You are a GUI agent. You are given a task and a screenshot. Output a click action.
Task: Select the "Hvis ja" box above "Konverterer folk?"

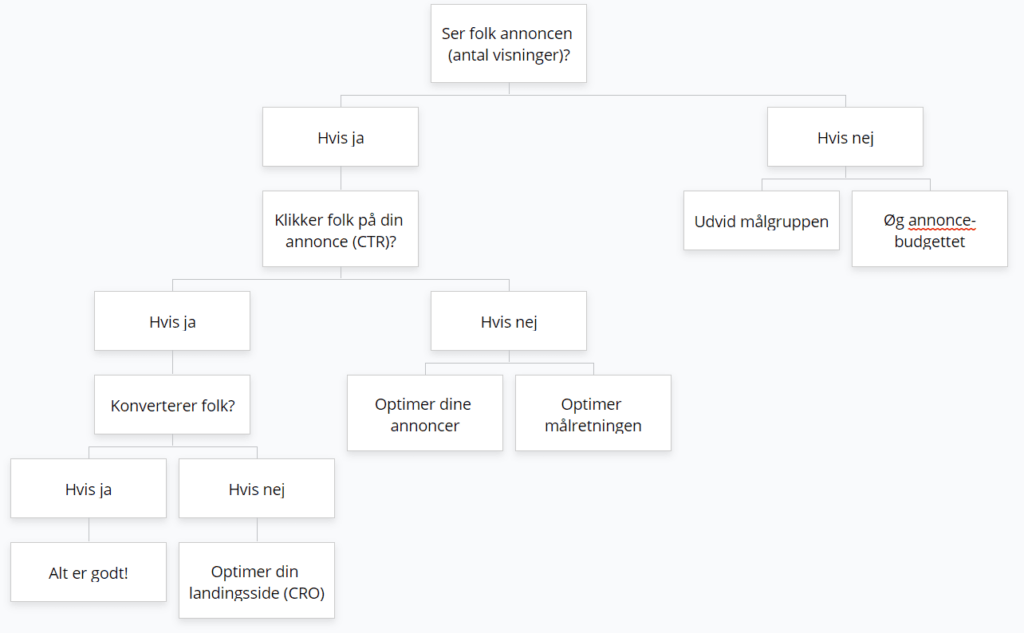tap(172, 321)
